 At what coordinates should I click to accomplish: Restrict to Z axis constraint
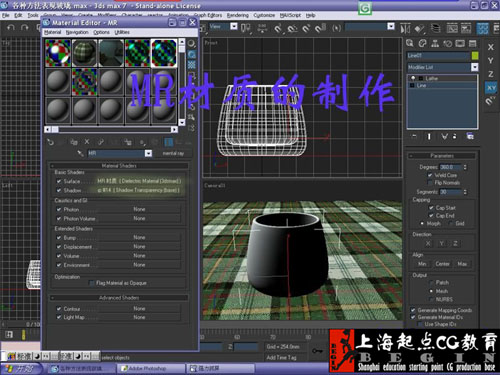491,74
